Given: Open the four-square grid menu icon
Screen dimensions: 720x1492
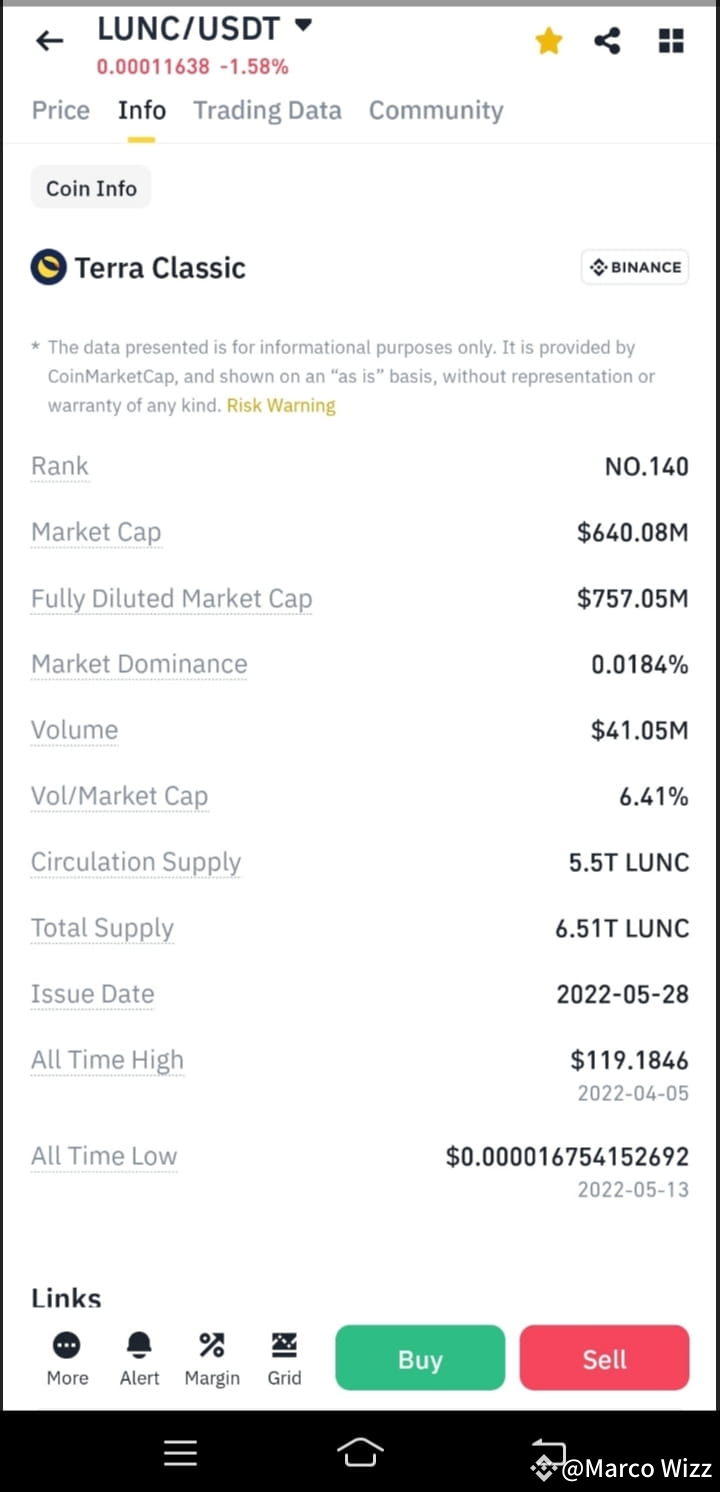Looking at the screenshot, I should (x=671, y=41).
